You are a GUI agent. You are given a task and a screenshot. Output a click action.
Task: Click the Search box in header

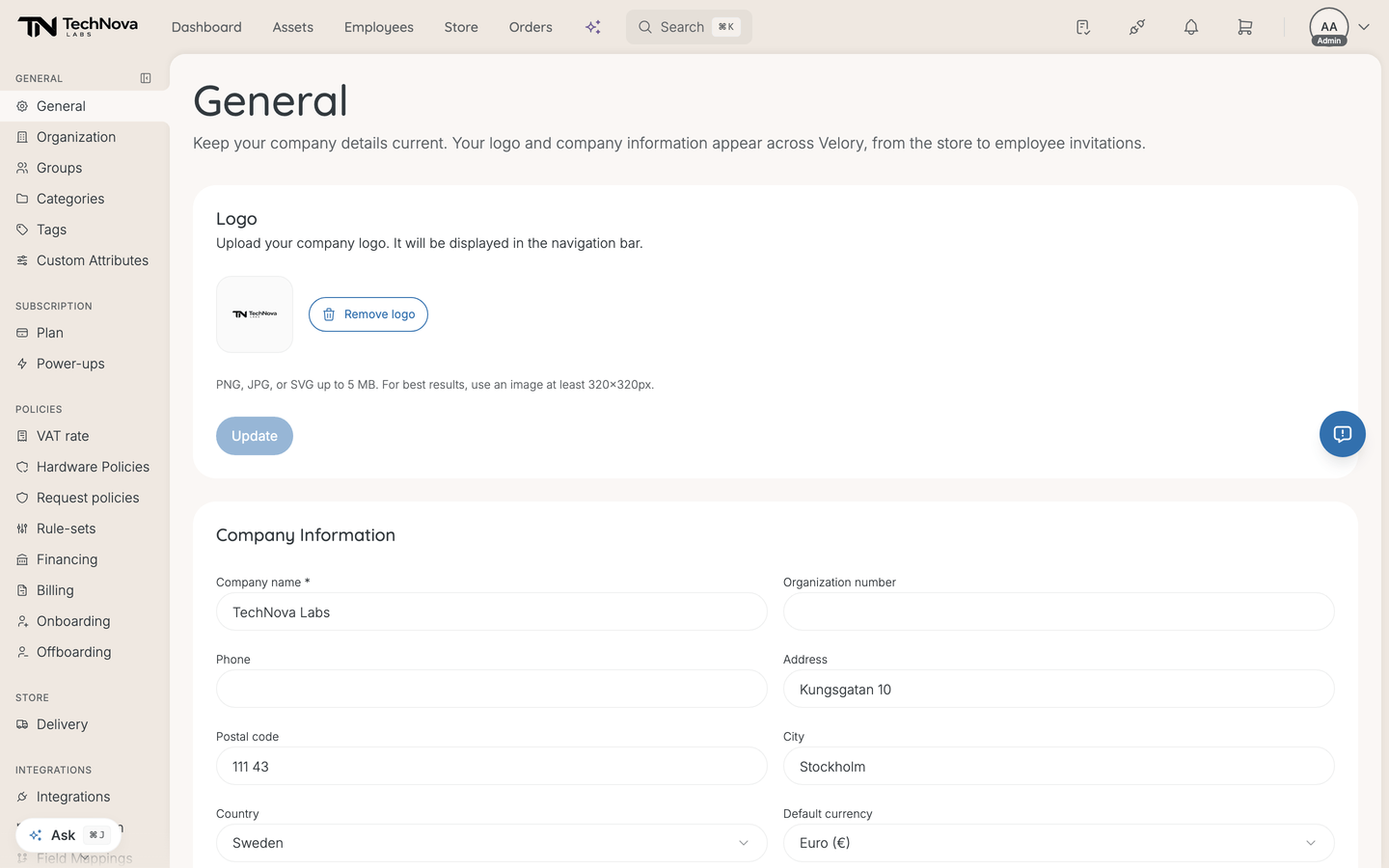(x=689, y=27)
